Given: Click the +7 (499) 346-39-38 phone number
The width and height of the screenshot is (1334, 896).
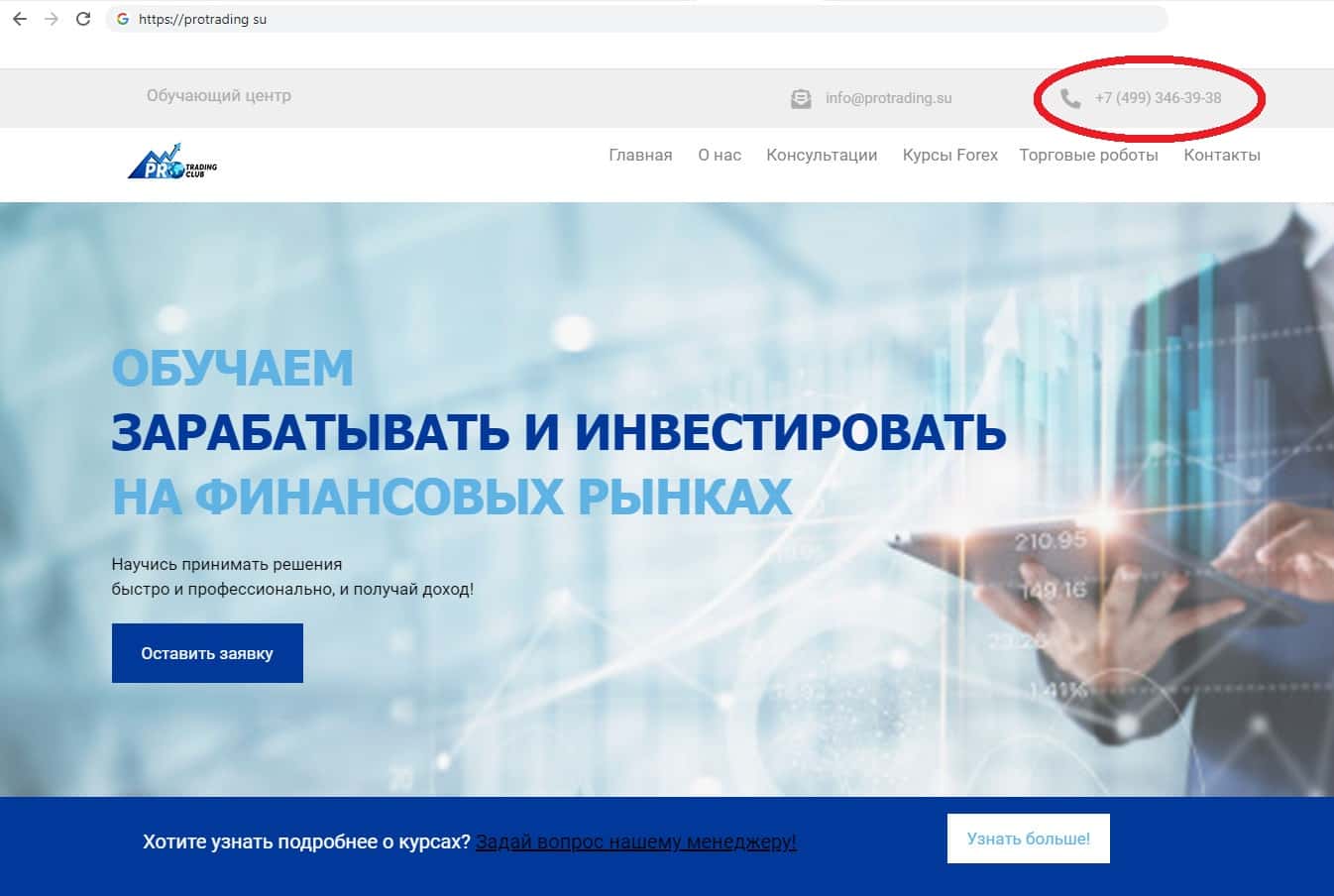Looking at the screenshot, I should [x=1159, y=98].
